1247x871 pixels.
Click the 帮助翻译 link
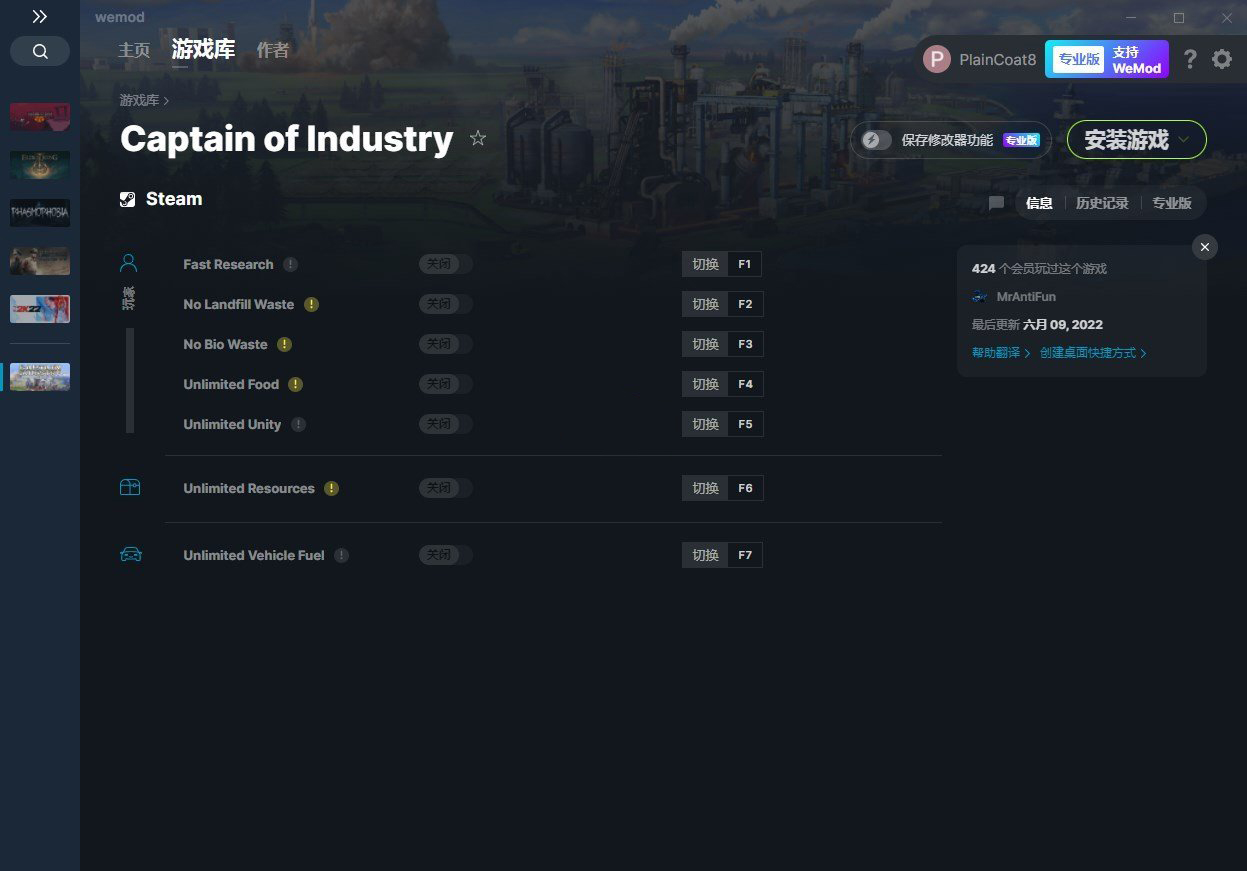(1001, 353)
